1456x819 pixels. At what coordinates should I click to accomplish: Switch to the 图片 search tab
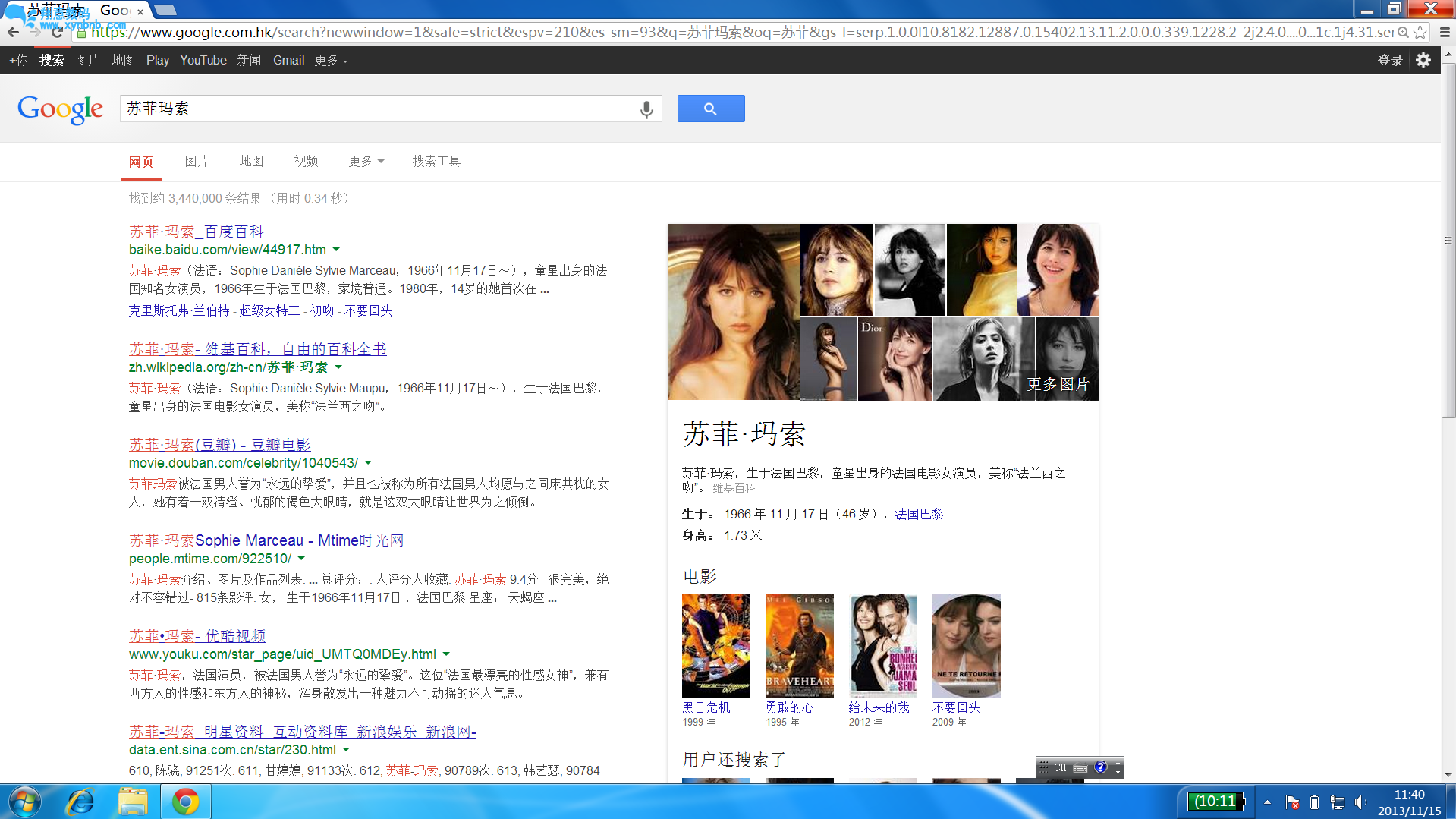(x=197, y=161)
